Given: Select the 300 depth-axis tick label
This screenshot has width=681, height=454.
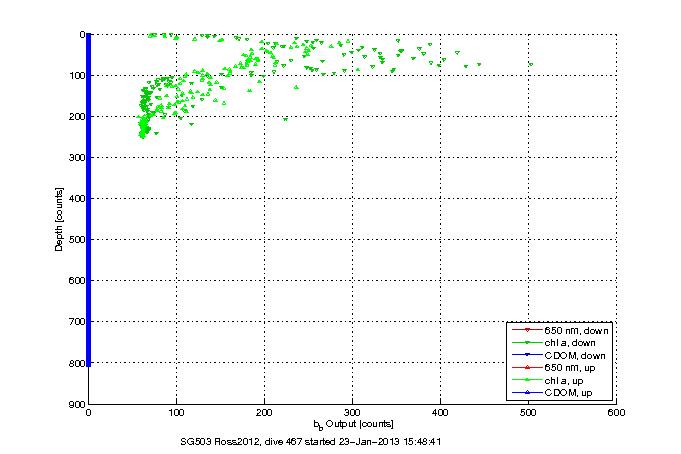Looking at the screenshot, I should point(76,158).
